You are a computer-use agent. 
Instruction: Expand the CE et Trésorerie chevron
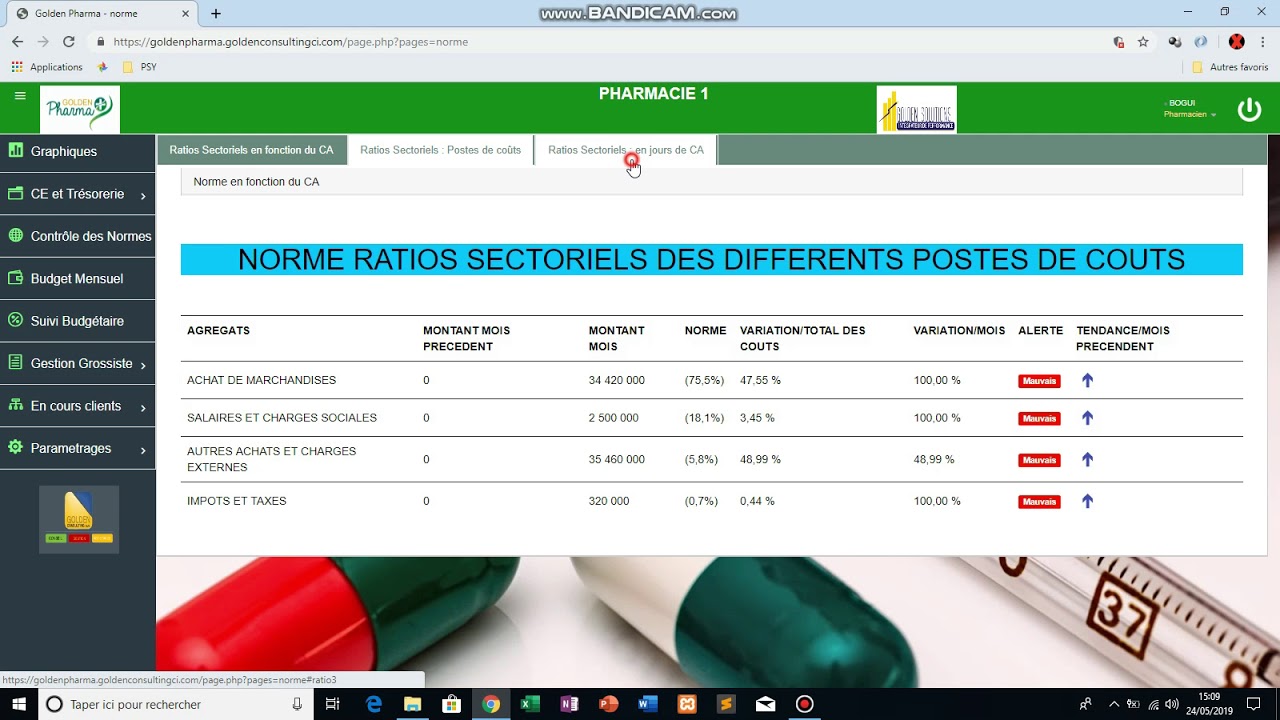[x=143, y=196]
